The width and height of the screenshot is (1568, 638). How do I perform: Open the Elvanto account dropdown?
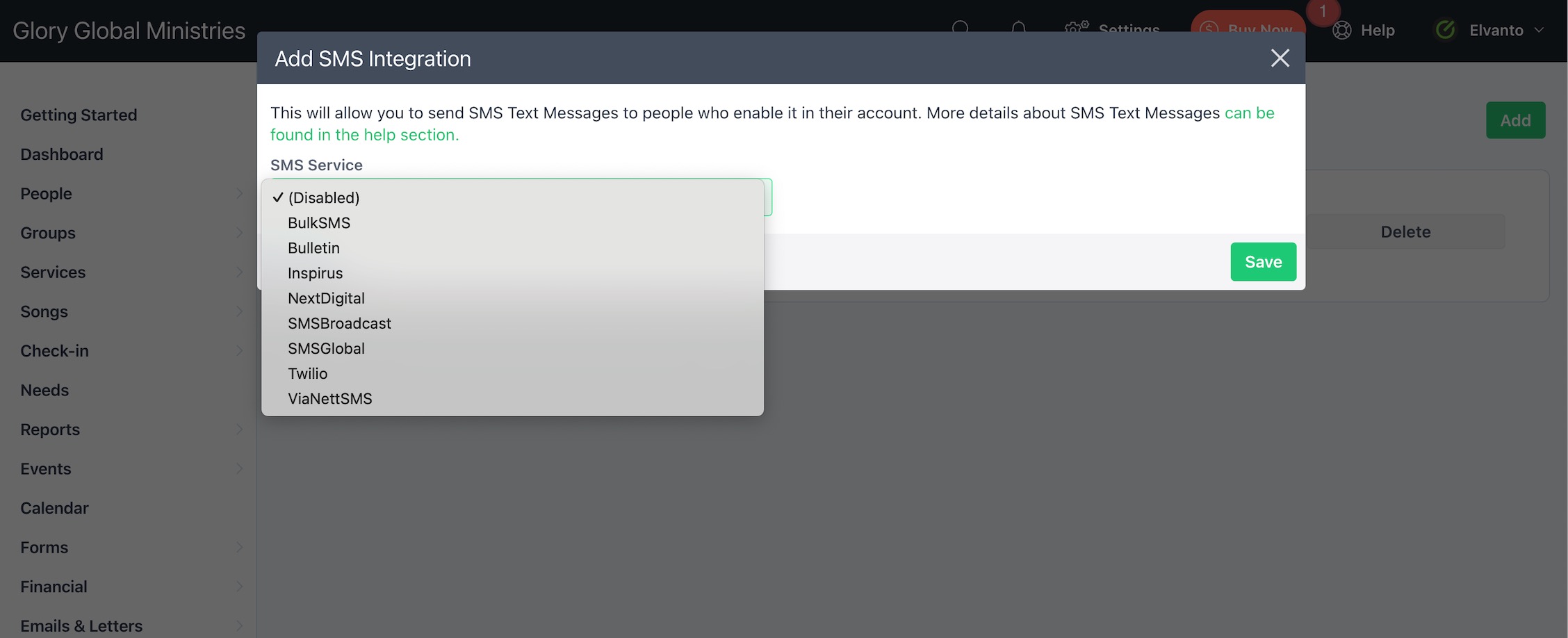(1489, 31)
